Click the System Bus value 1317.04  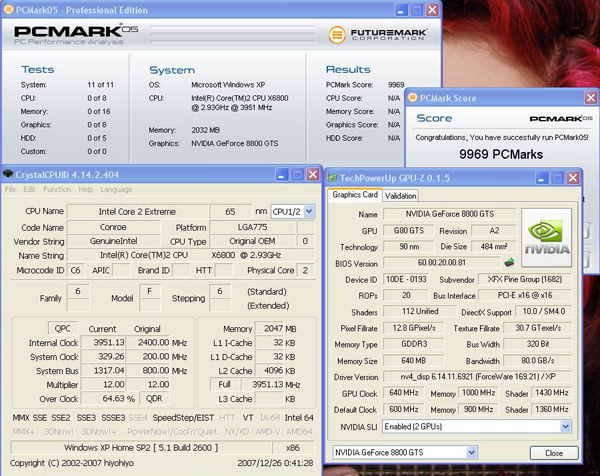(x=103, y=370)
